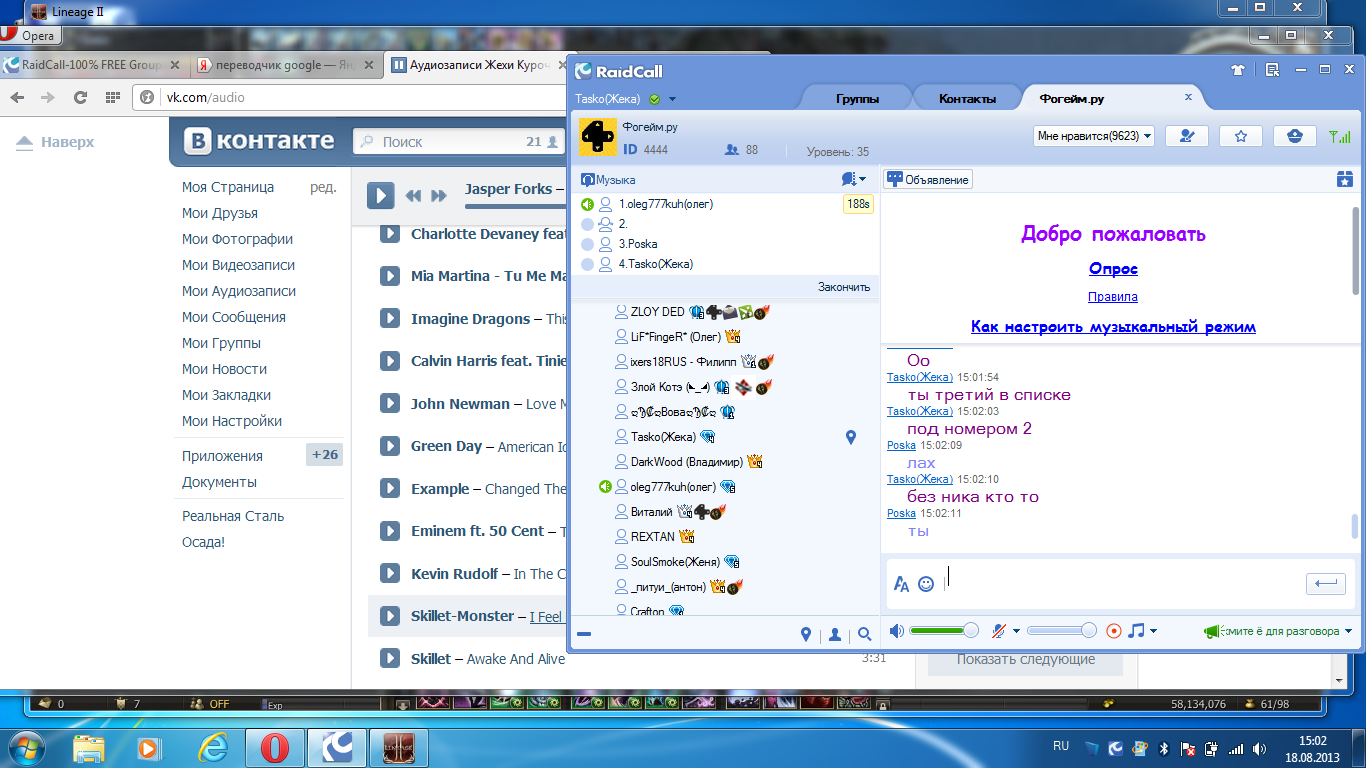Open Мои Друзья in VK sidebar
This screenshot has width=1366, height=768.
pos(220,213)
